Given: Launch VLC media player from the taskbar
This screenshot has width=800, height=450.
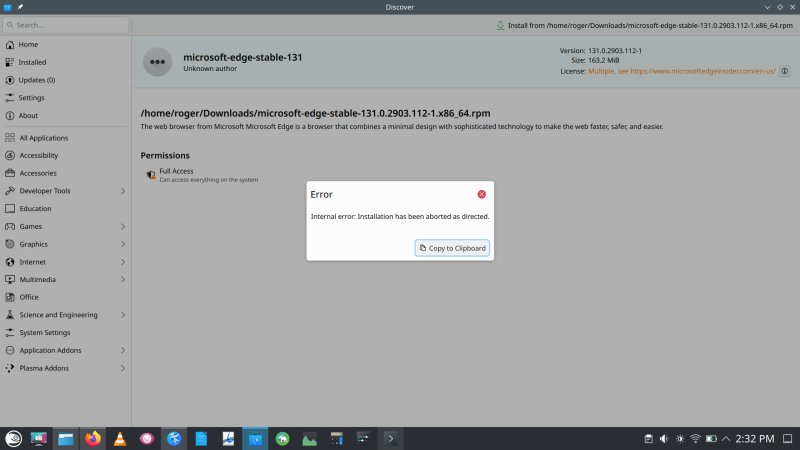Looking at the screenshot, I should (120, 439).
